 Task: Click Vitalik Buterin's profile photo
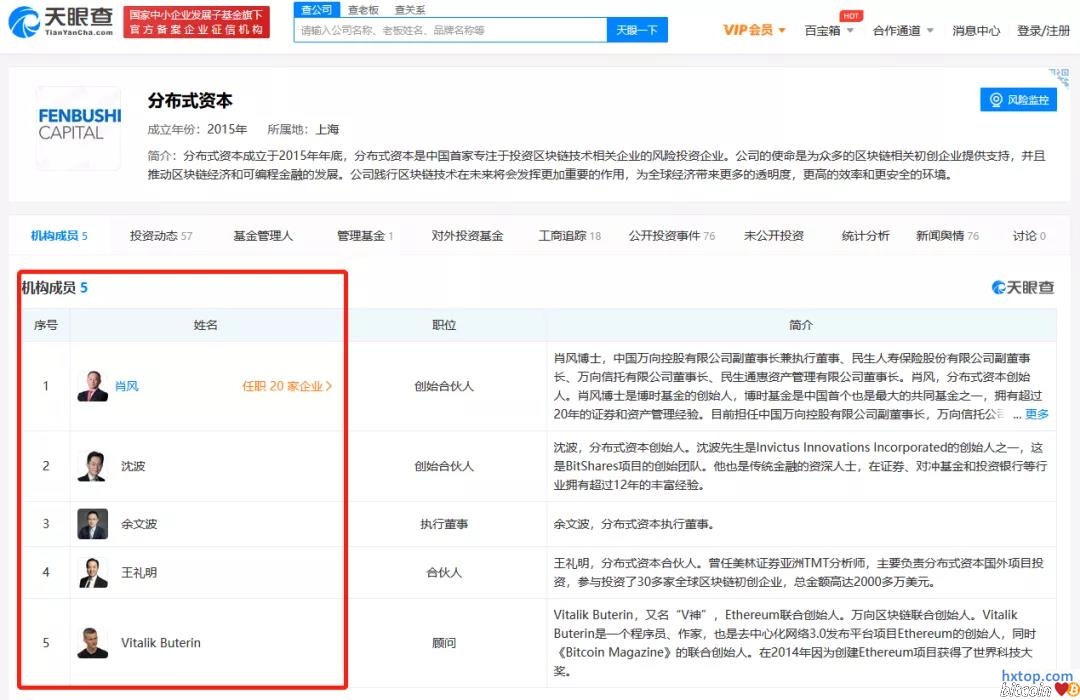pos(93,642)
